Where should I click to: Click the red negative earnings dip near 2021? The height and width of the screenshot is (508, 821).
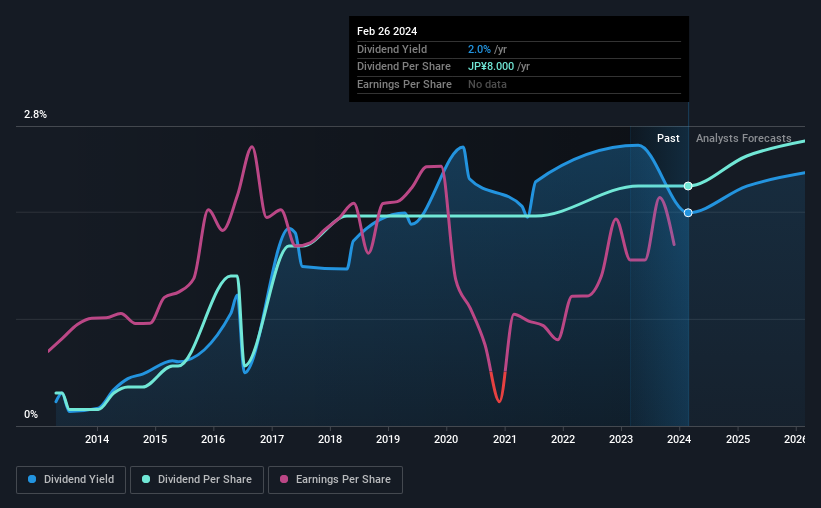(498, 388)
